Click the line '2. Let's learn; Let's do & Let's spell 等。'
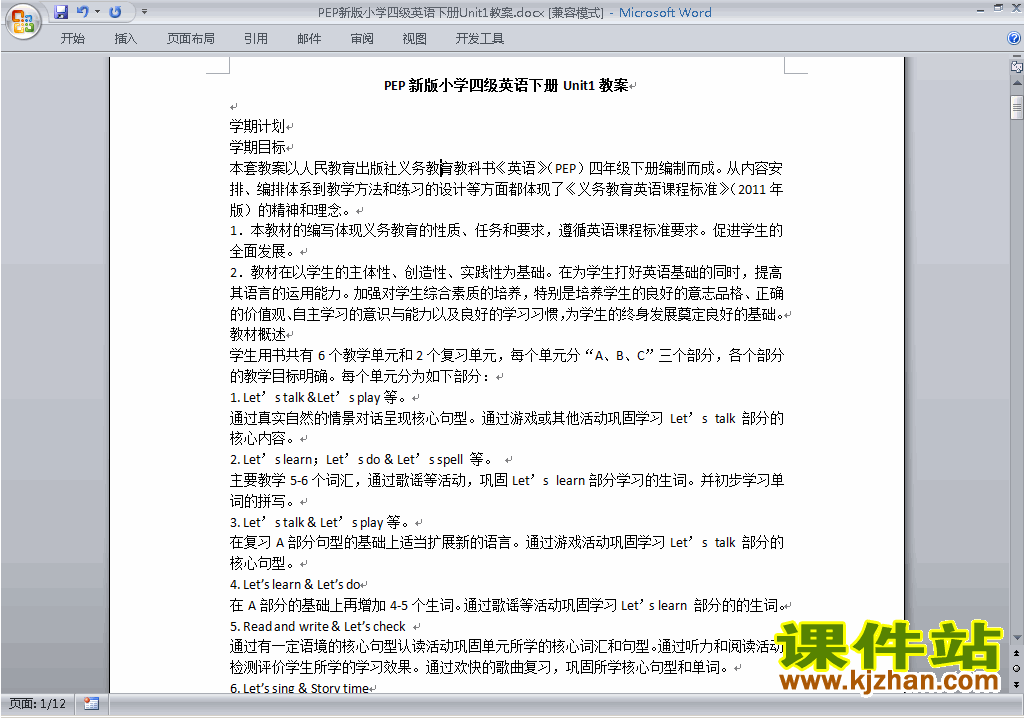Viewport: 1024px width, 718px height. coord(362,459)
